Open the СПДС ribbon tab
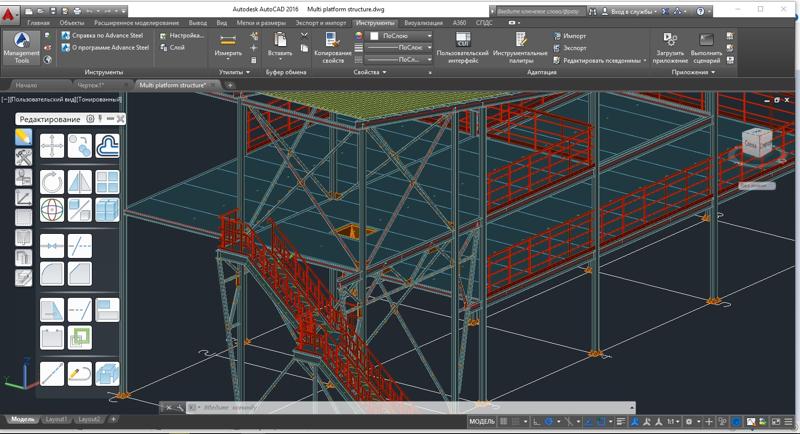 click(x=484, y=23)
